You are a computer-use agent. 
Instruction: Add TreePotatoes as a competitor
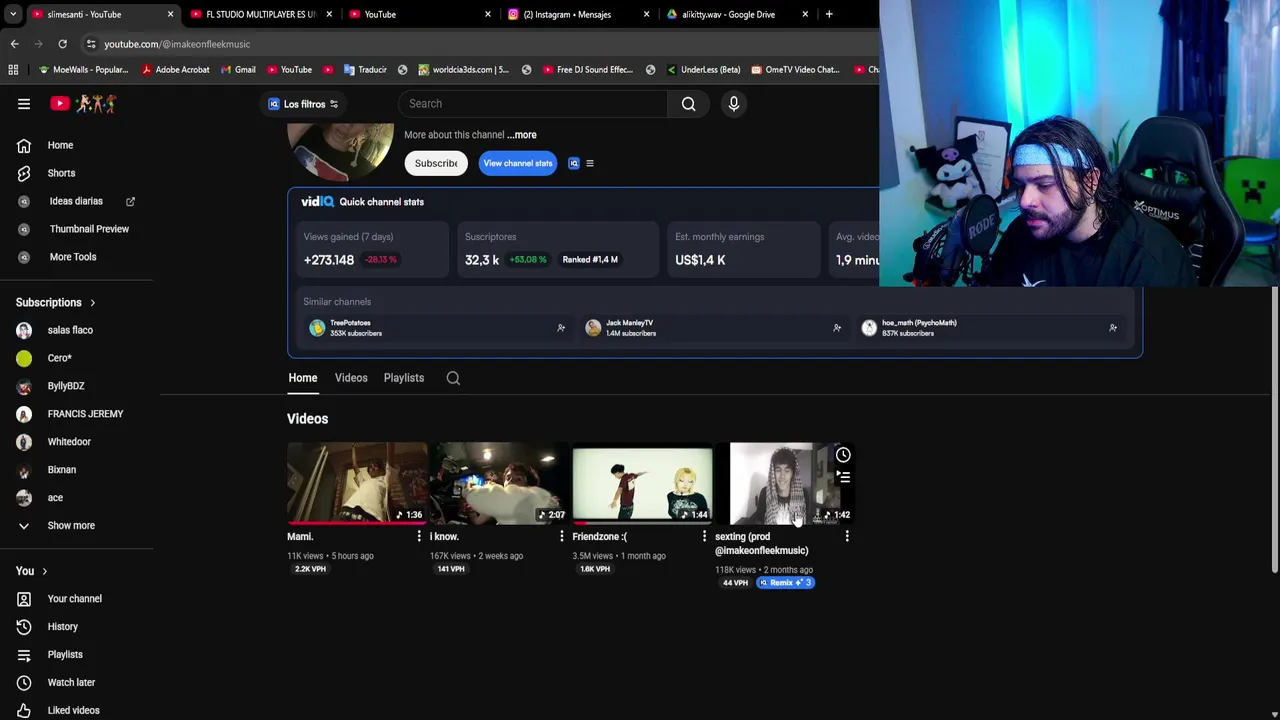561,328
